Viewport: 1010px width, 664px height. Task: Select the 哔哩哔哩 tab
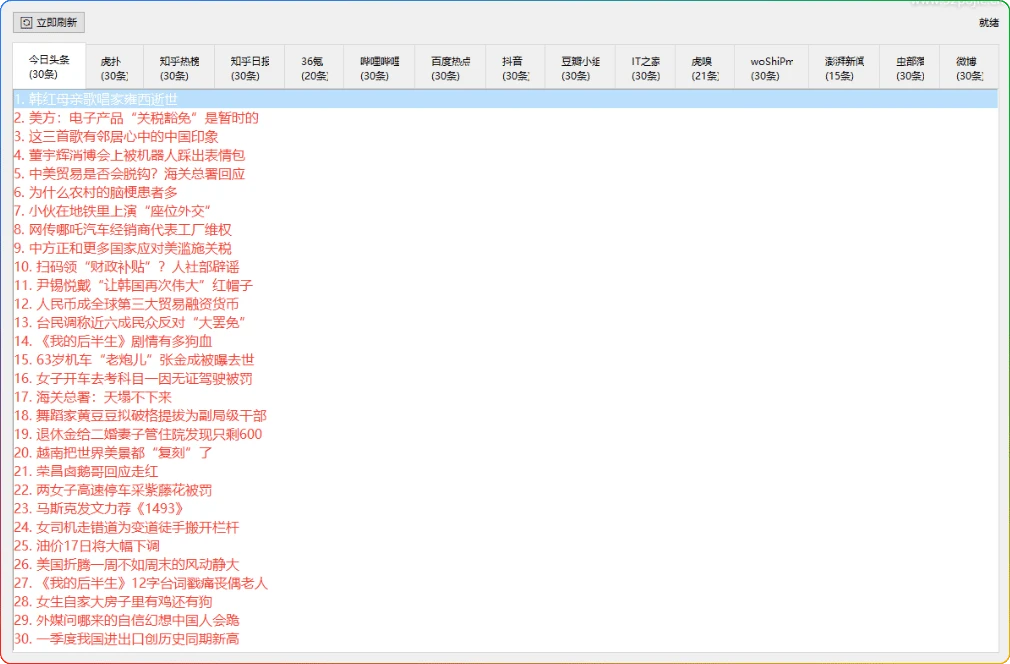[381, 66]
